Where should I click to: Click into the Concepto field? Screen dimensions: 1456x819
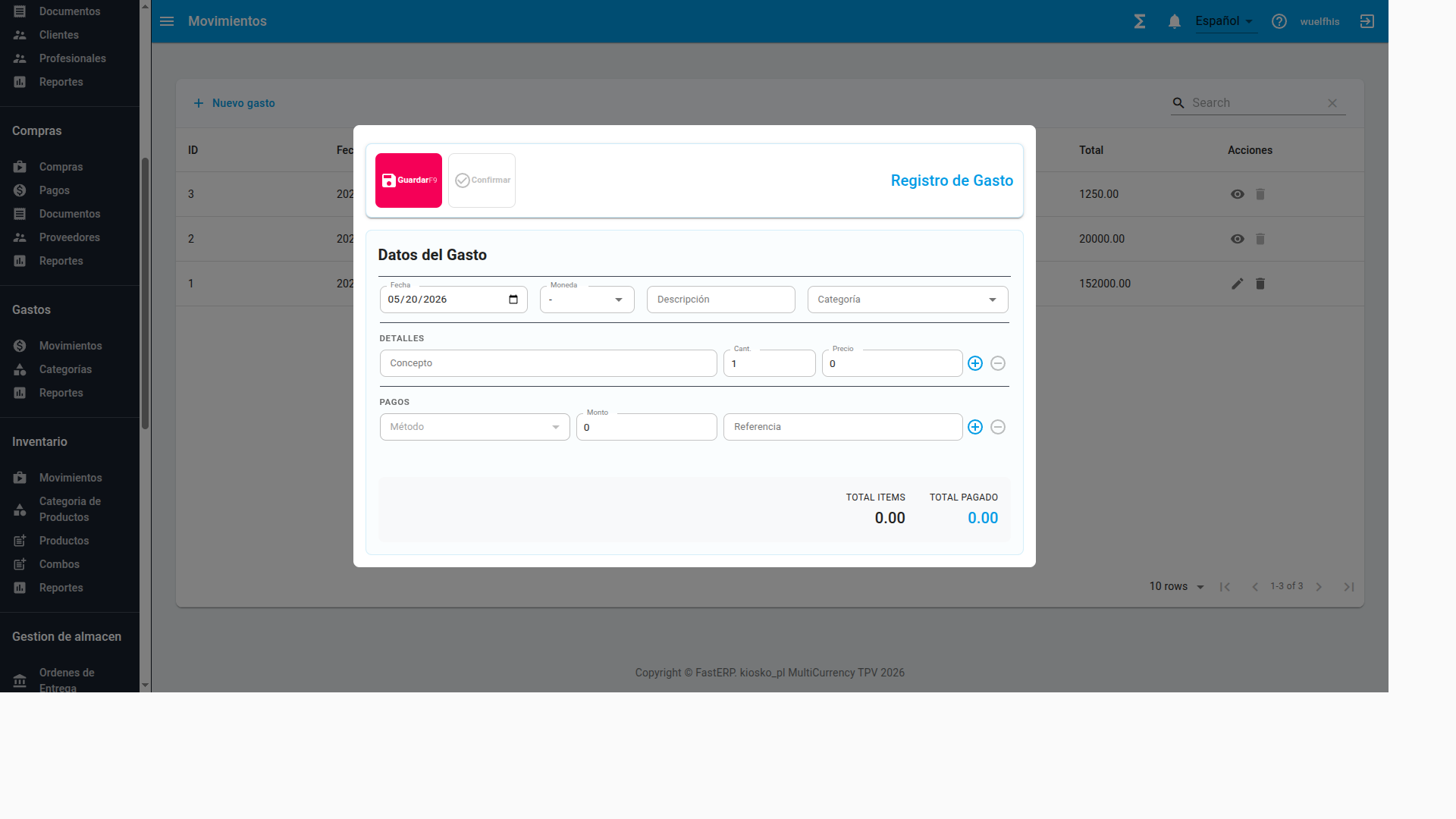pos(548,363)
